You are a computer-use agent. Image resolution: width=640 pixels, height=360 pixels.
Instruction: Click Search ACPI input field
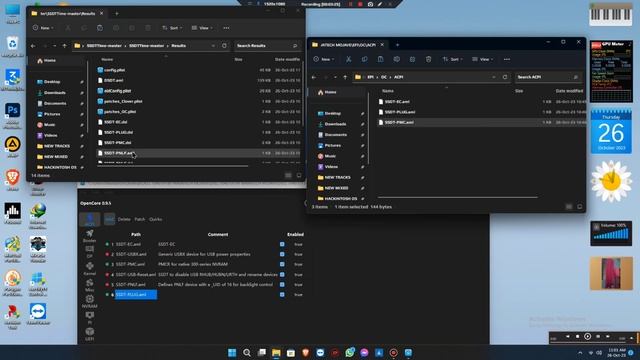click(547, 77)
